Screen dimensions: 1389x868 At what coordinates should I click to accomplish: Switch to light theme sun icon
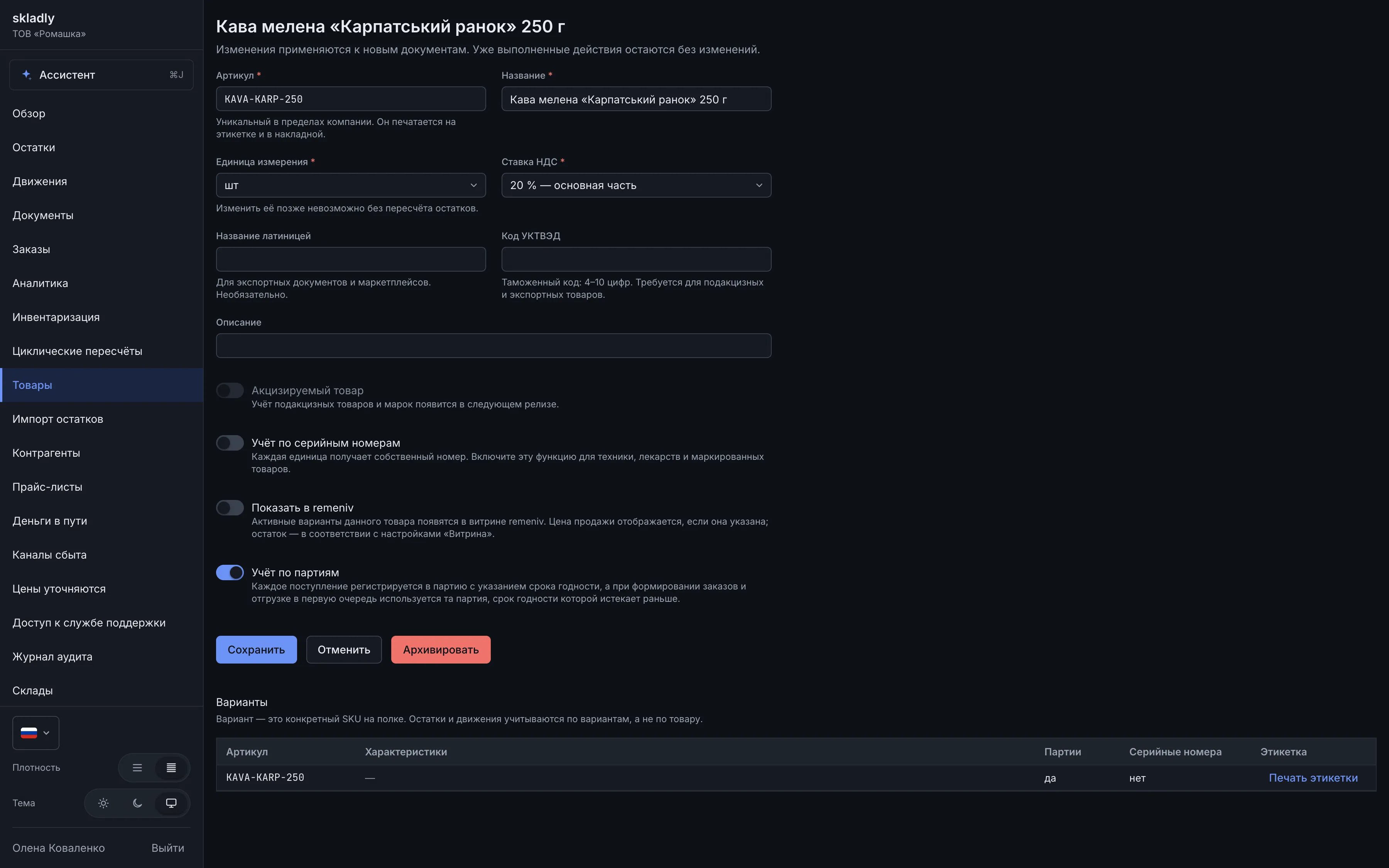[103, 803]
